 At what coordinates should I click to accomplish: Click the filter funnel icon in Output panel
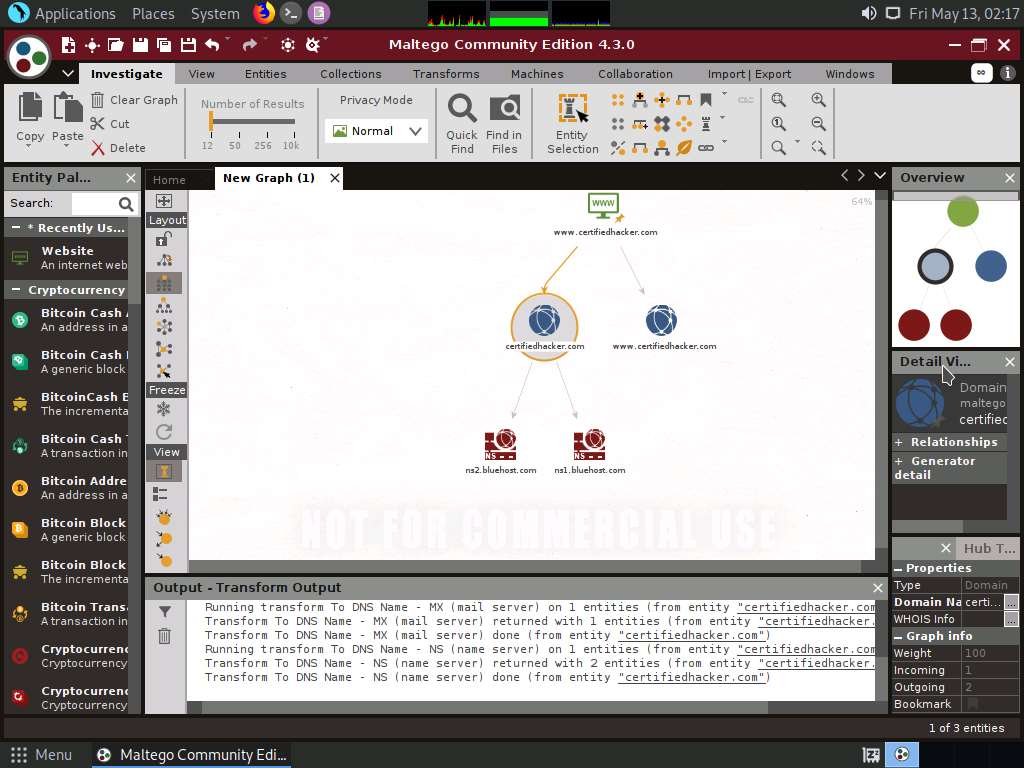[165, 612]
